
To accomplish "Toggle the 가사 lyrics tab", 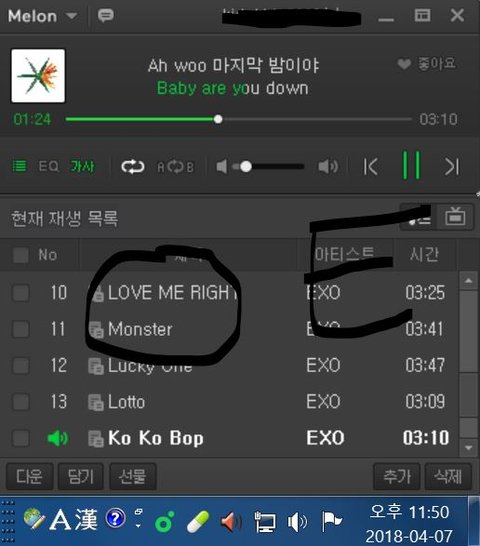I will (x=83, y=166).
